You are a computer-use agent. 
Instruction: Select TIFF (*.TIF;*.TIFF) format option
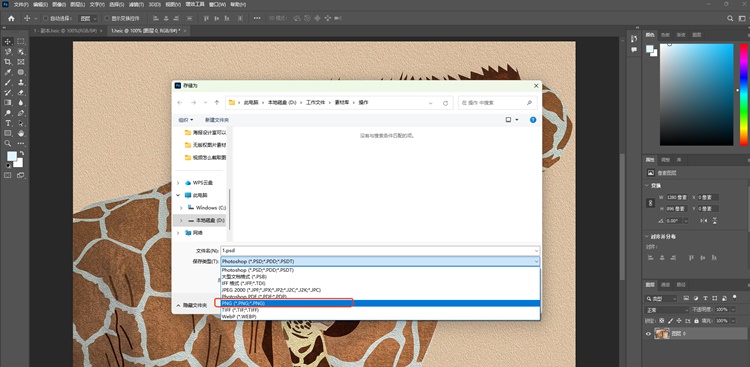point(380,310)
